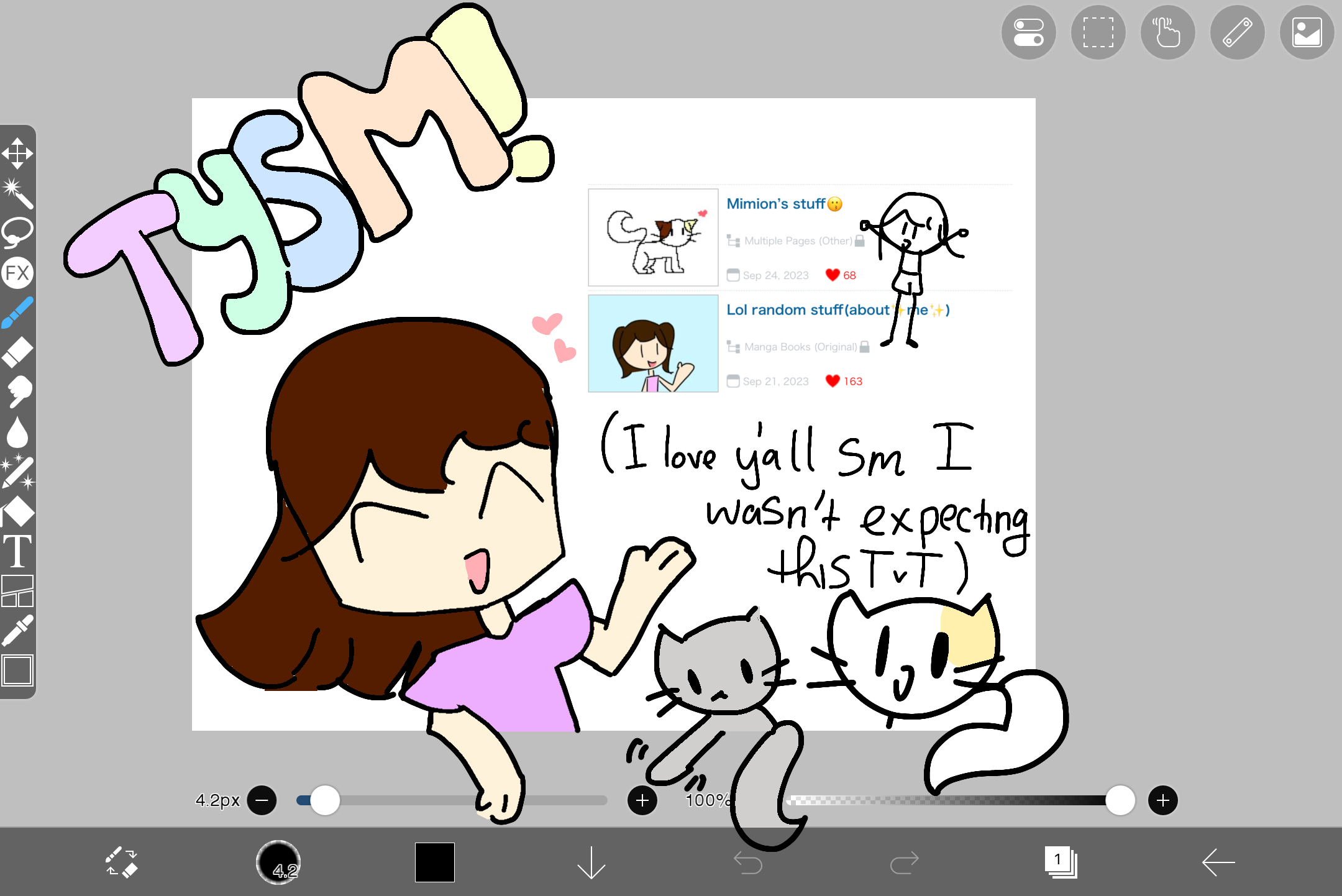The image size is (1342, 896).
Task: Open the brush settings circle showing 4.2
Action: (x=278, y=862)
